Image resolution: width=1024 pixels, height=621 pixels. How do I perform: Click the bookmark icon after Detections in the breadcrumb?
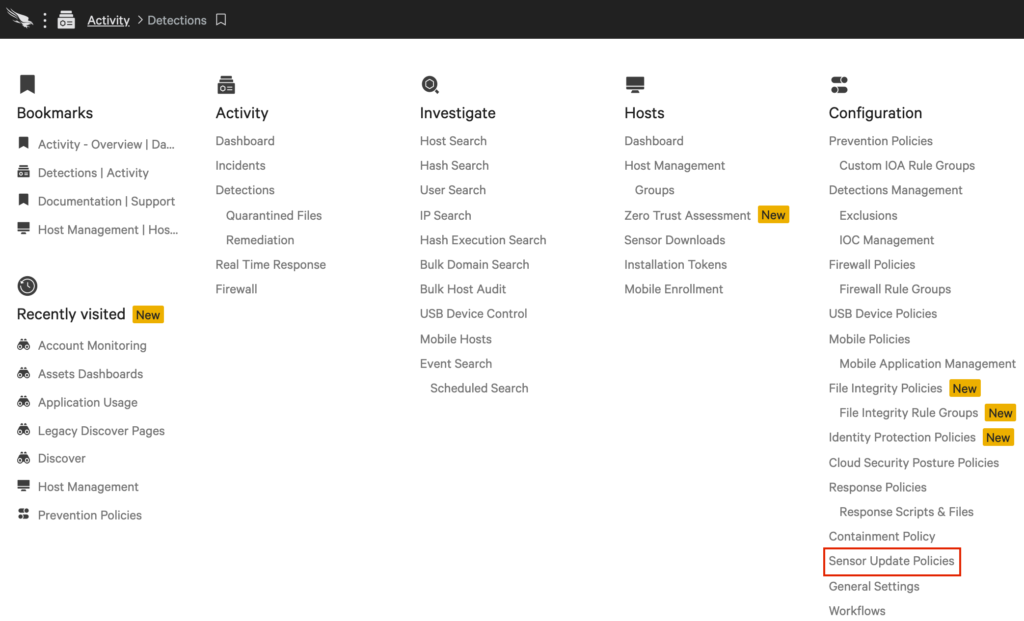click(222, 19)
